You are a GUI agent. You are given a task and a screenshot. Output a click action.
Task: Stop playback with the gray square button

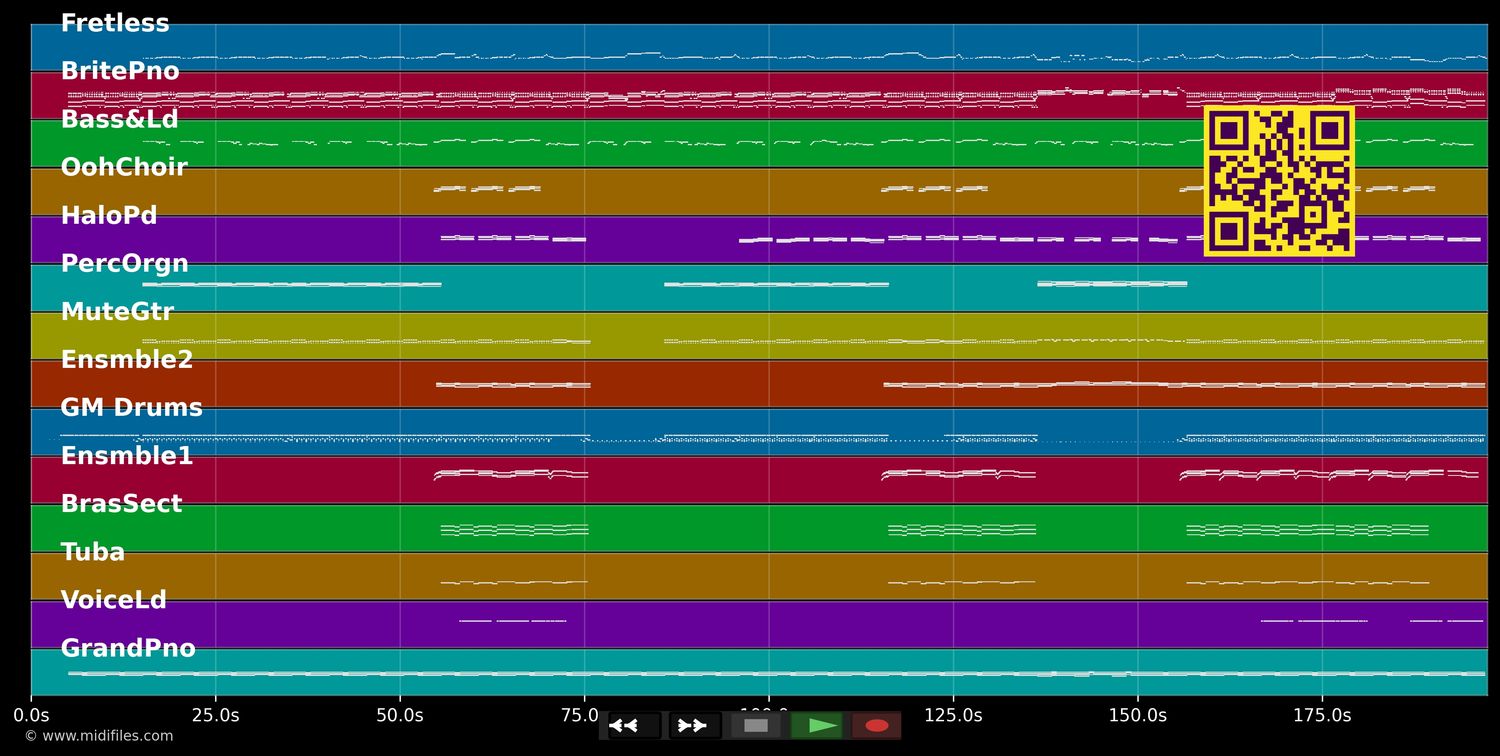click(756, 726)
